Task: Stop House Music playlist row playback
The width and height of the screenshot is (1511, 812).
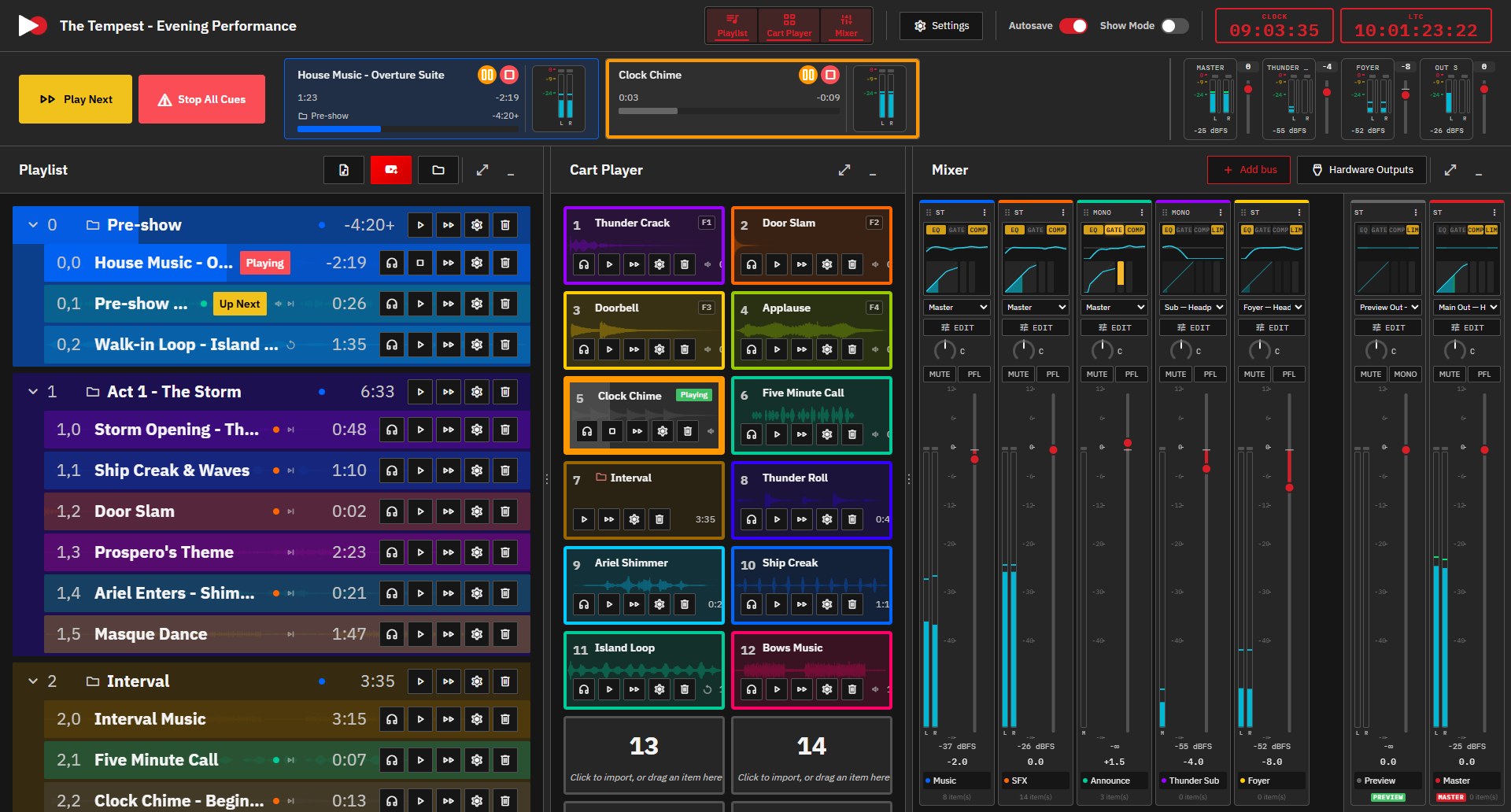Action: pos(420,263)
